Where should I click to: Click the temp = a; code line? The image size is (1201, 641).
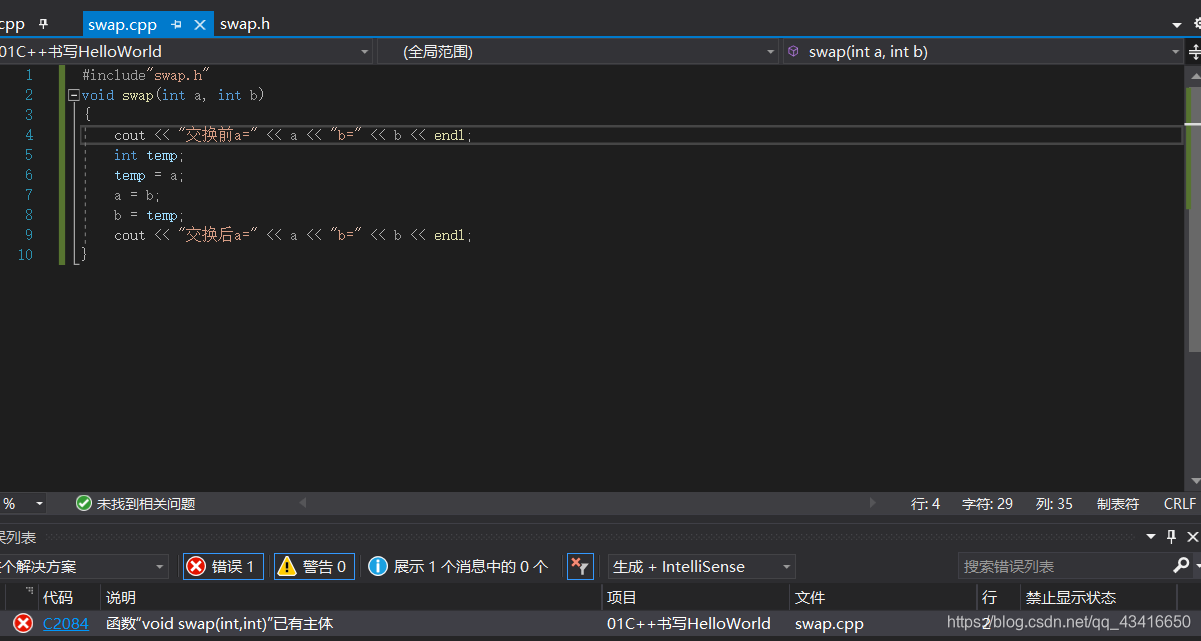coord(149,175)
